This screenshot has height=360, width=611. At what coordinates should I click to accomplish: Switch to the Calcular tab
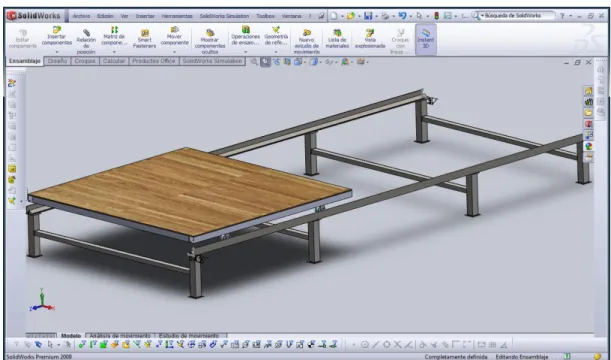coord(114,61)
